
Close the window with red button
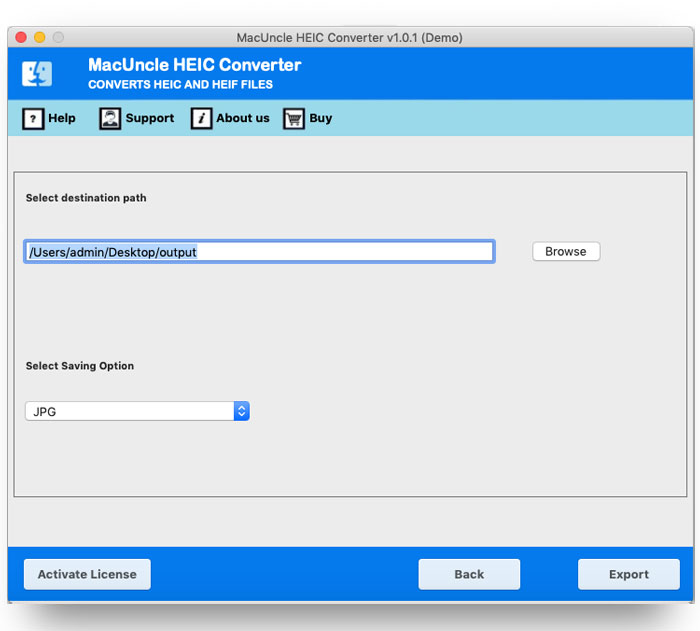21,37
